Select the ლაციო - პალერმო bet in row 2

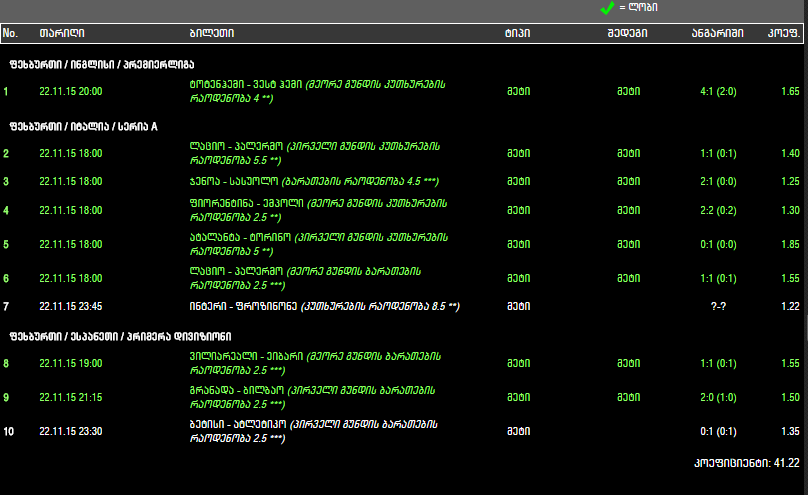point(315,153)
